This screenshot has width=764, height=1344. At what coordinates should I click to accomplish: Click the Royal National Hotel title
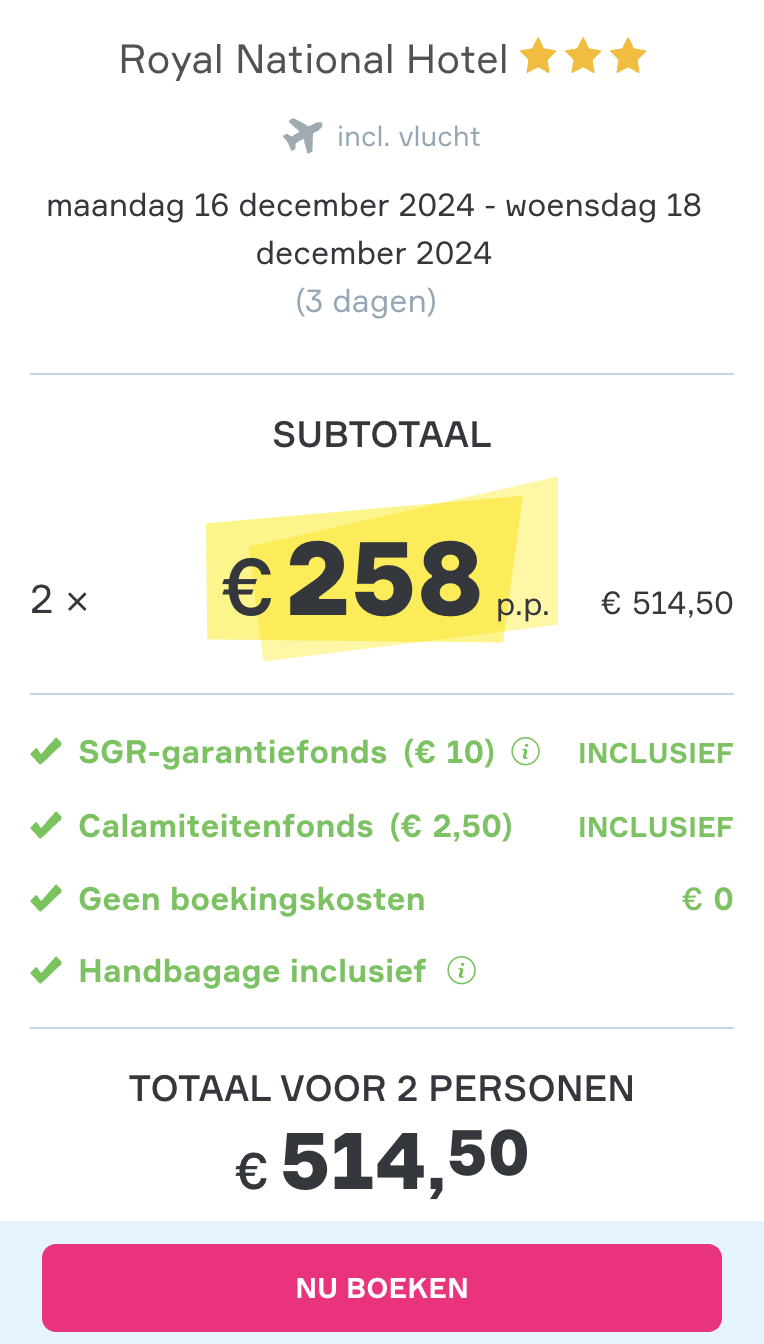coord(314,60)
